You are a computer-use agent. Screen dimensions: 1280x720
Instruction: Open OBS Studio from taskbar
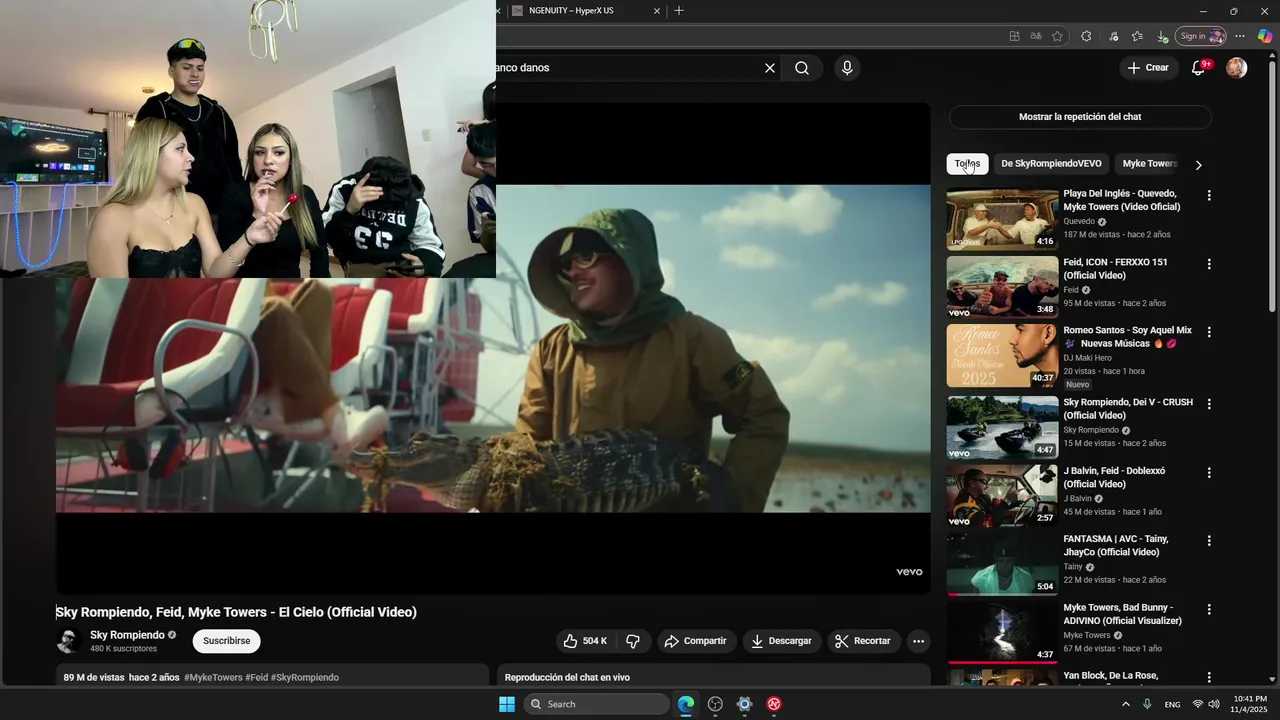(x=715, y=704)
